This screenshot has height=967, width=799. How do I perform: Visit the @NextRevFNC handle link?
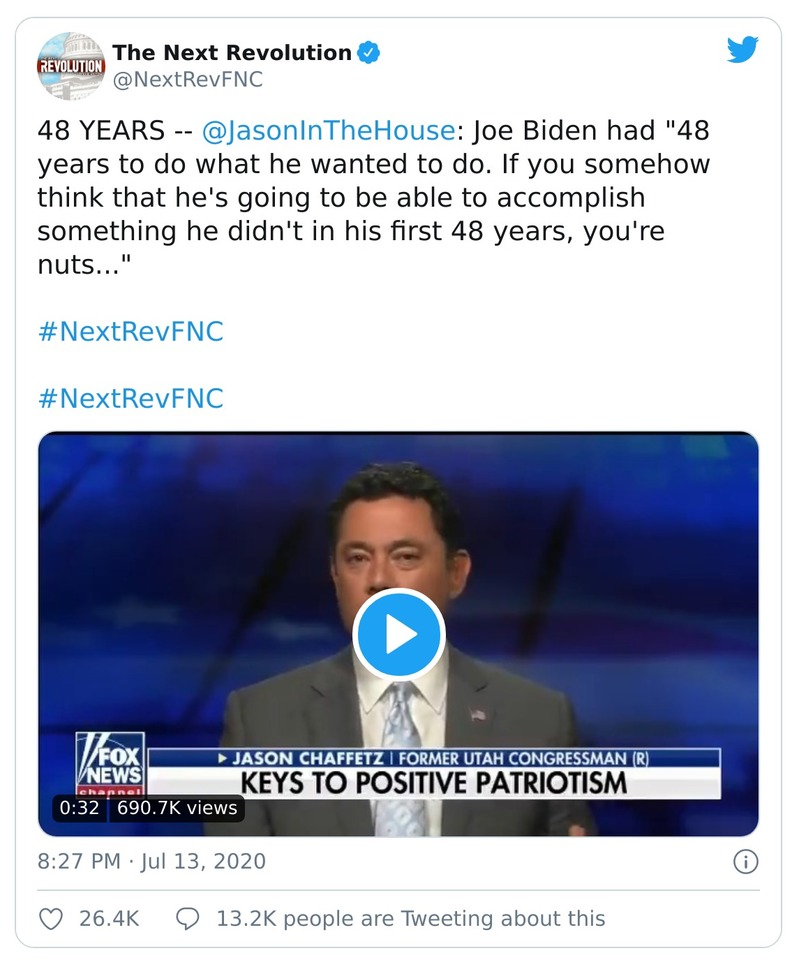[x=187, y=80]
